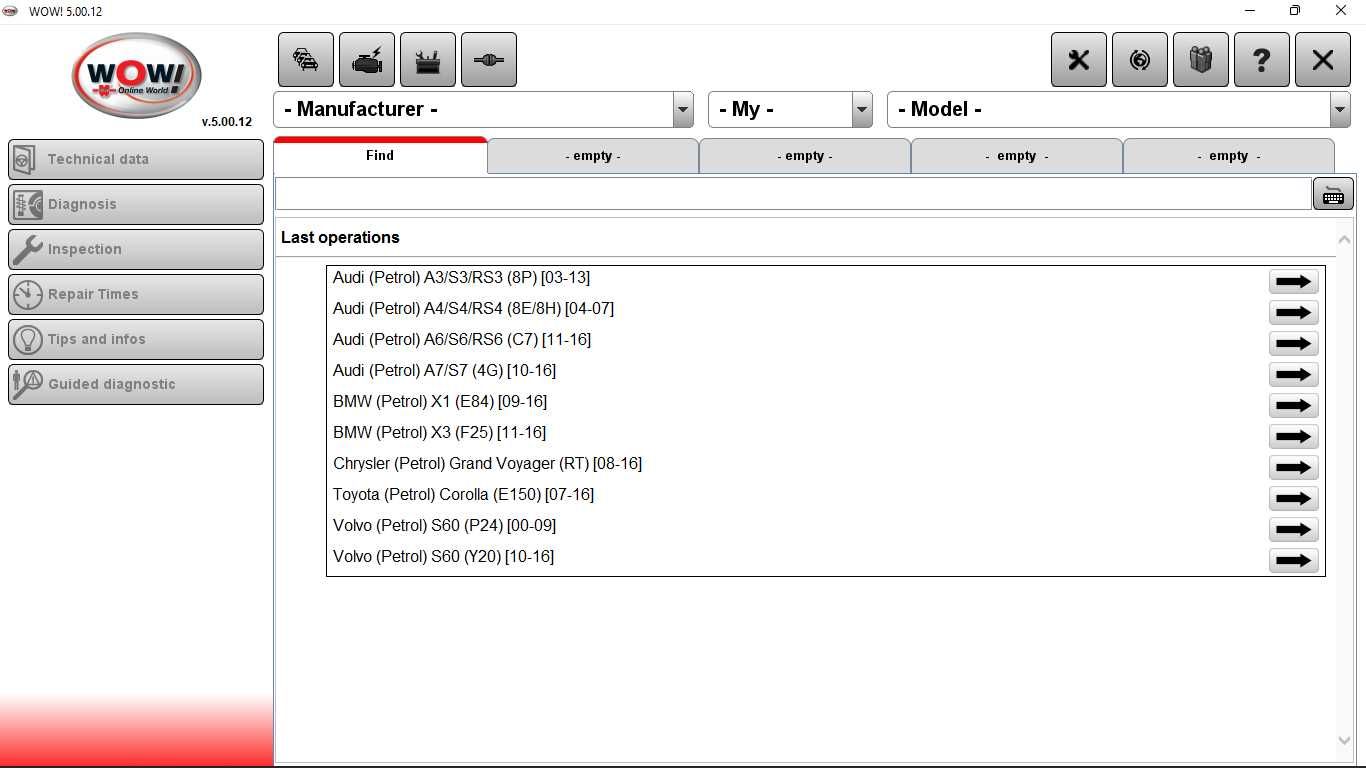Click the Last operations heading
Screen dimensions: 1366x768
[x=340, y=238]
